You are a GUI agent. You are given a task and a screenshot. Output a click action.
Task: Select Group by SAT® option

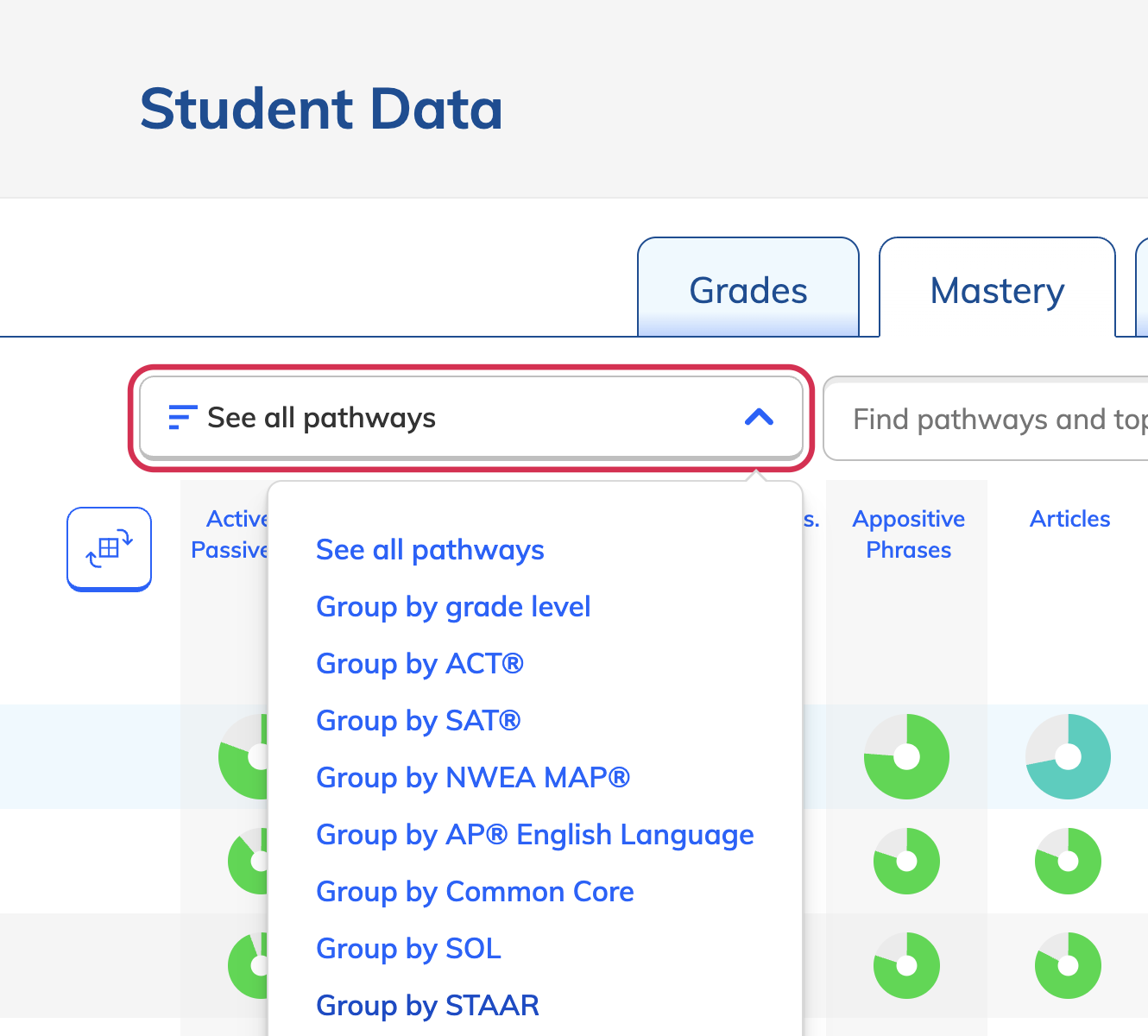[x=419, y=721]
